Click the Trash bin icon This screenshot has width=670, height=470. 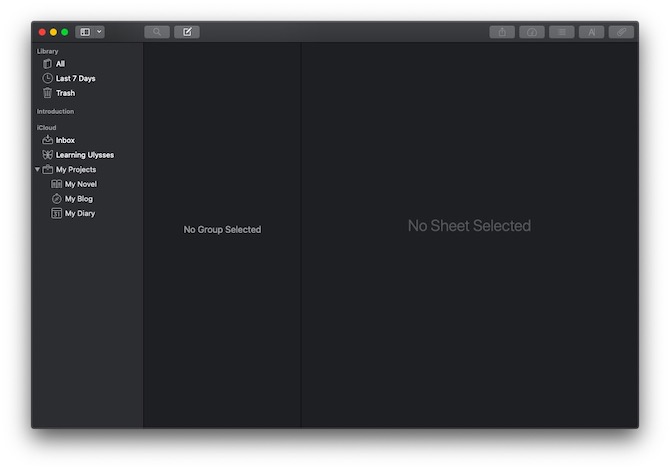(47, 93)
